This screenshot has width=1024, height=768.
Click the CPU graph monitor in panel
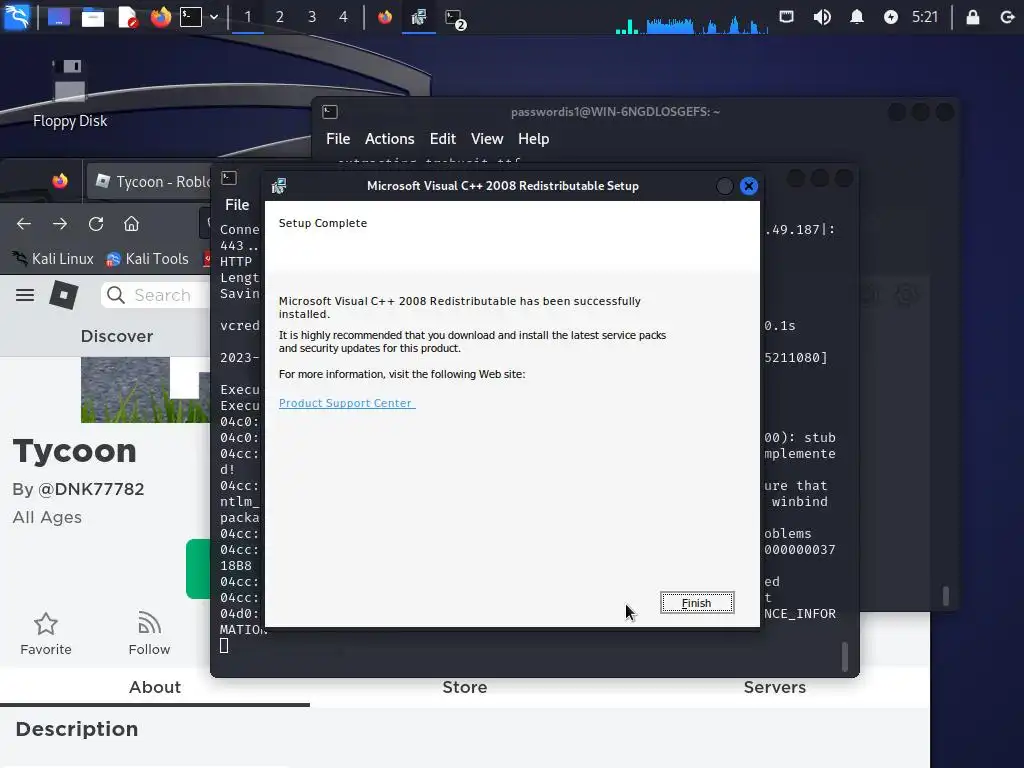click(692, 24)
